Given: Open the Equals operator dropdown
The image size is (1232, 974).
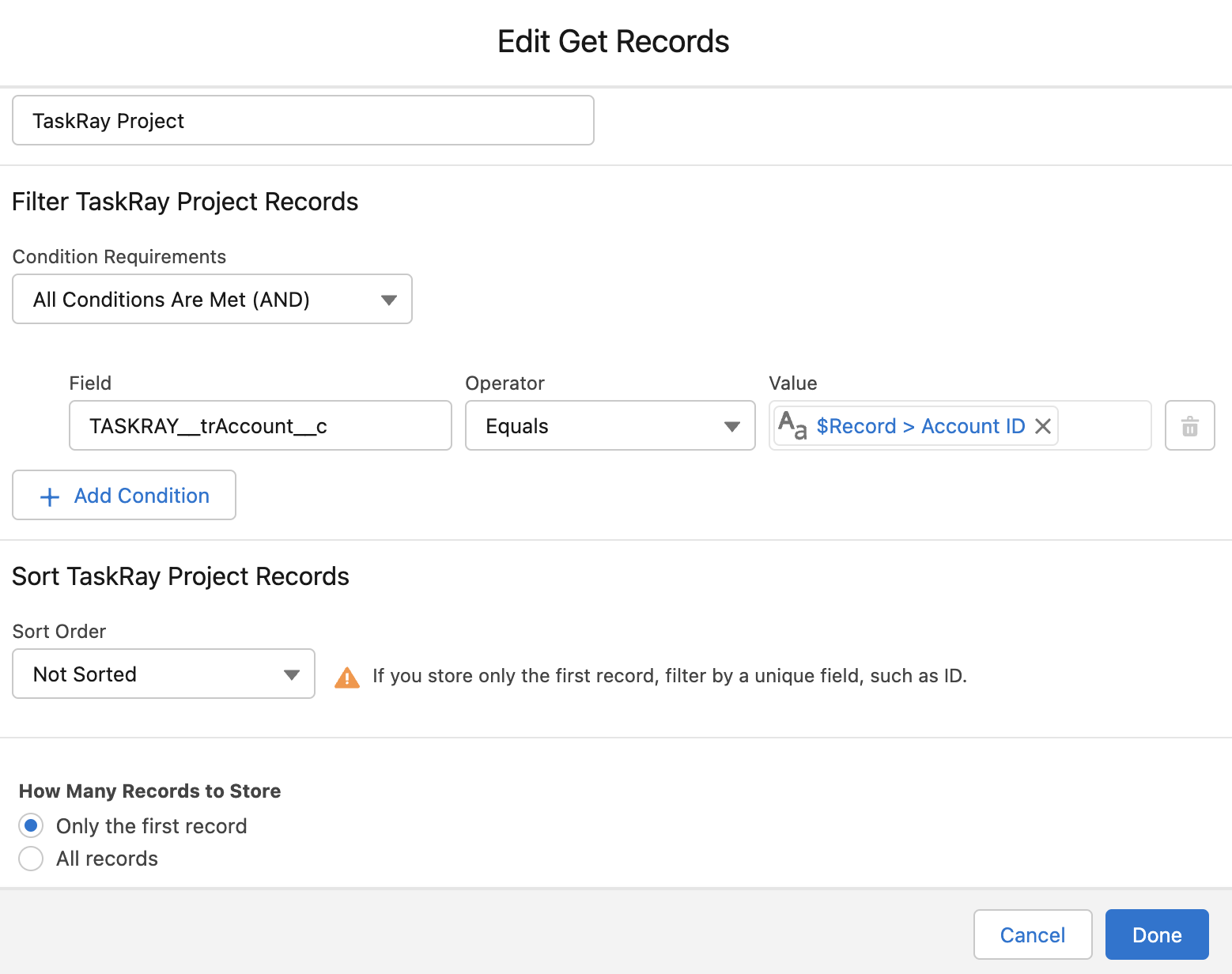Looking at the screenshot, I should [x=610, y=425].
